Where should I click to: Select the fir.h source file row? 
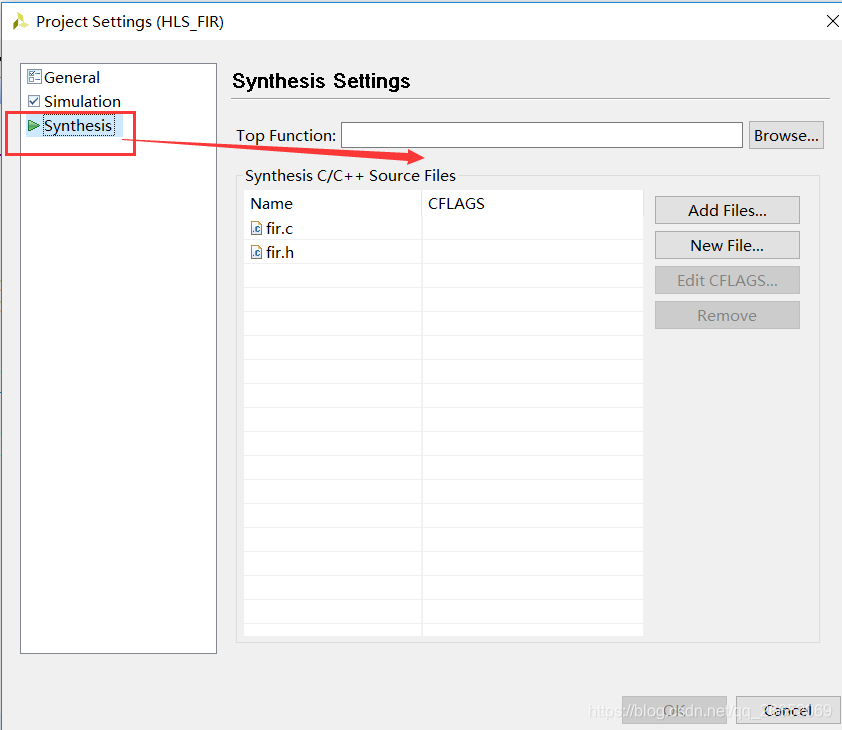tap(443, 252)
